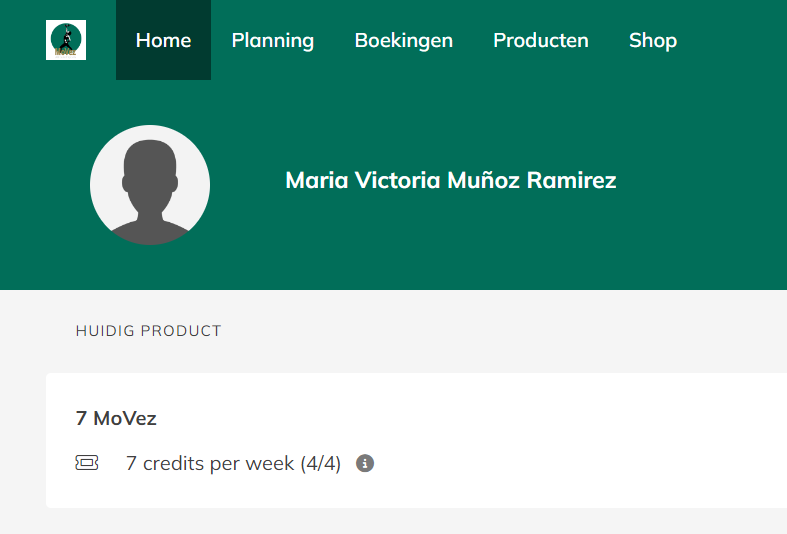Open the Boekingen menu item
The width and height of the screenshot is (787, 534).
pyautogui.click(x=404, y=40)
